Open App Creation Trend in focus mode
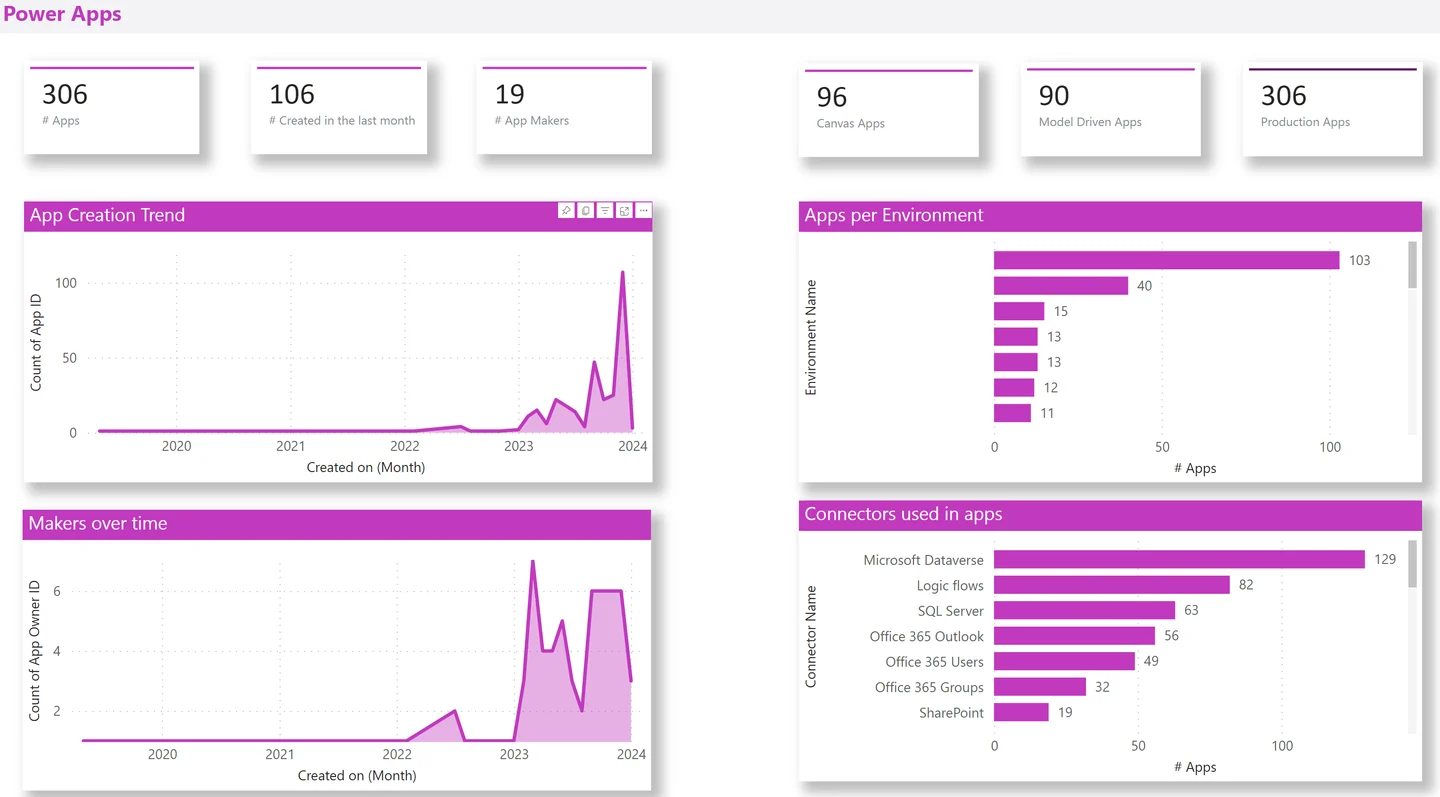 624,210
